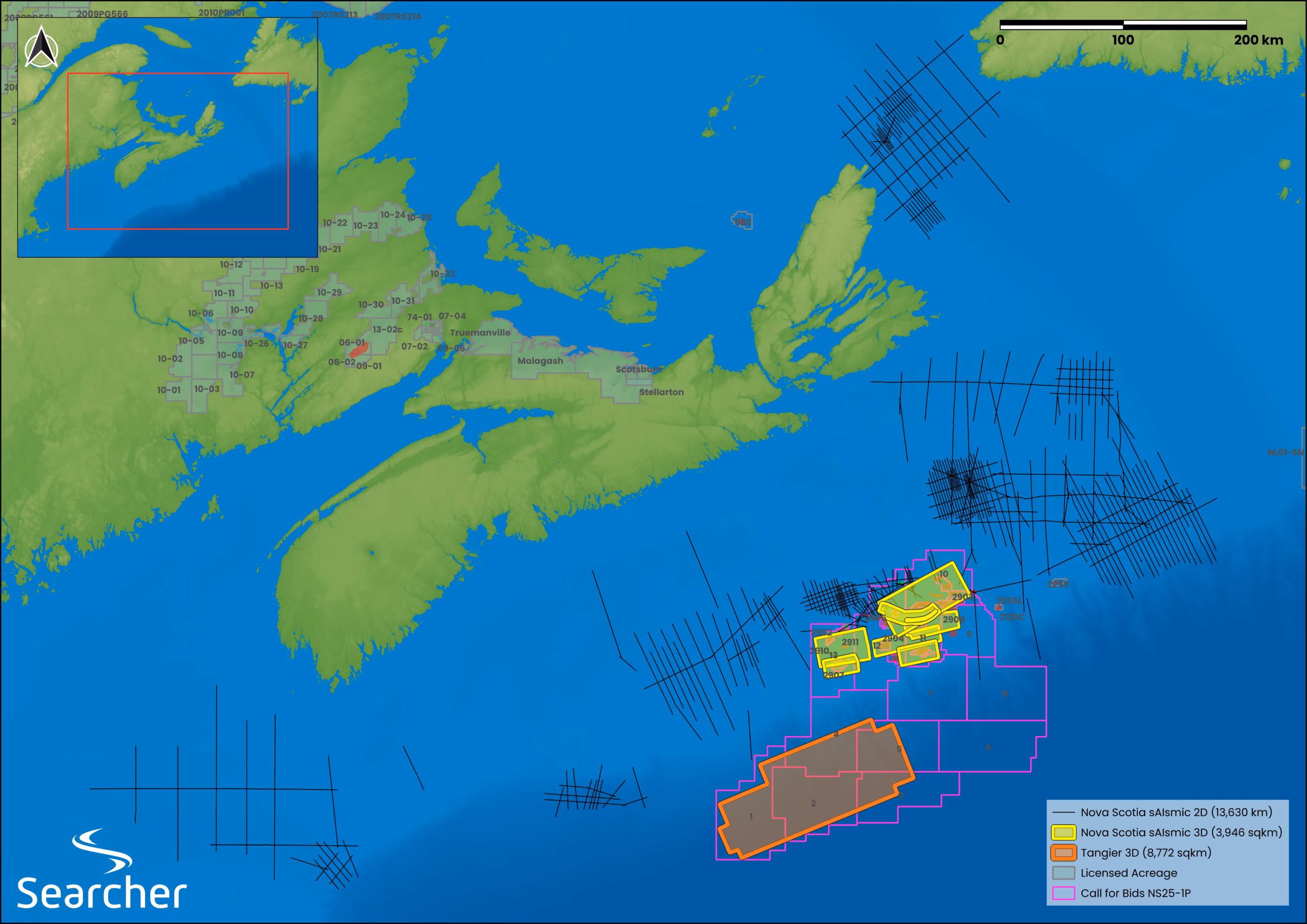Click the Nova Scotia sAIsmic 2D legend label

point(1176,812)
